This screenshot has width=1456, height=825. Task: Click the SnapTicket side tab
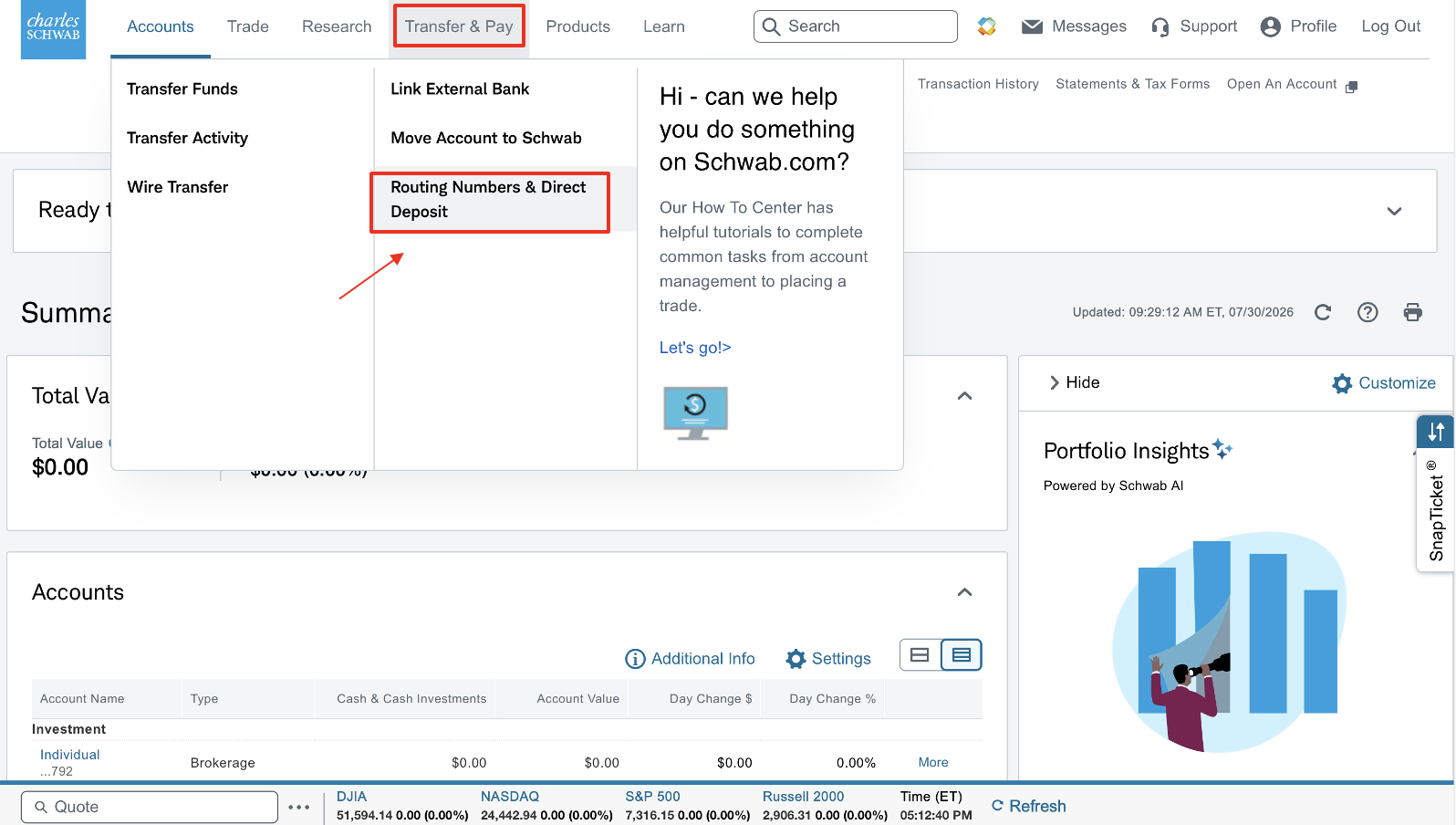[x=1436, y=494]
